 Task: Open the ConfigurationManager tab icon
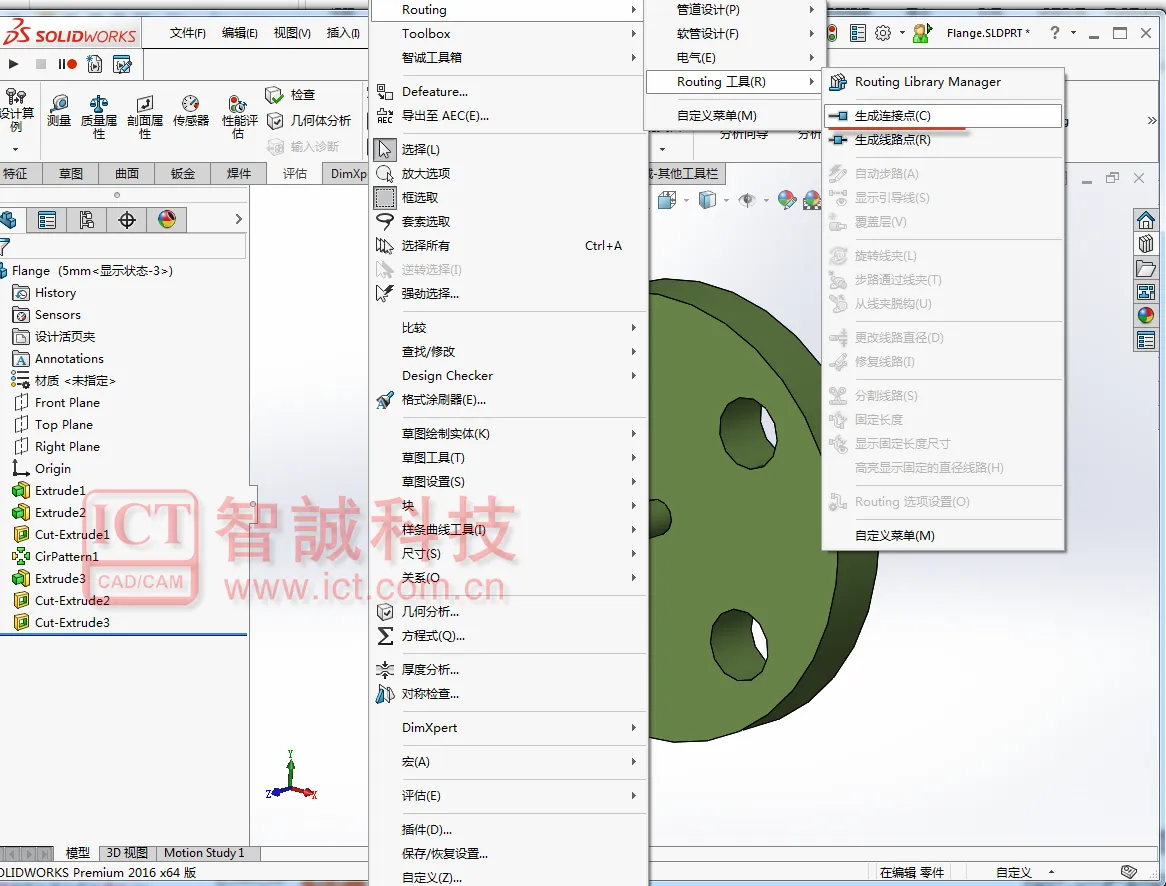[87, 219]
